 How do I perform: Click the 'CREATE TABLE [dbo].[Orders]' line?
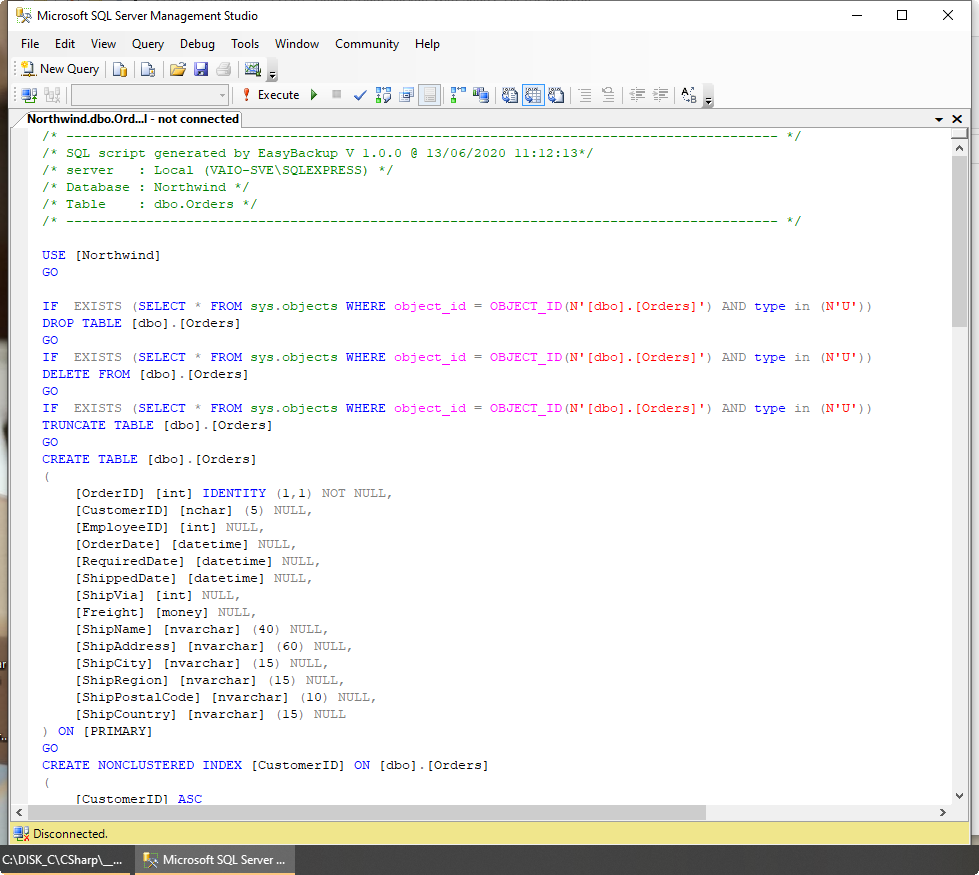pos(149,460)
